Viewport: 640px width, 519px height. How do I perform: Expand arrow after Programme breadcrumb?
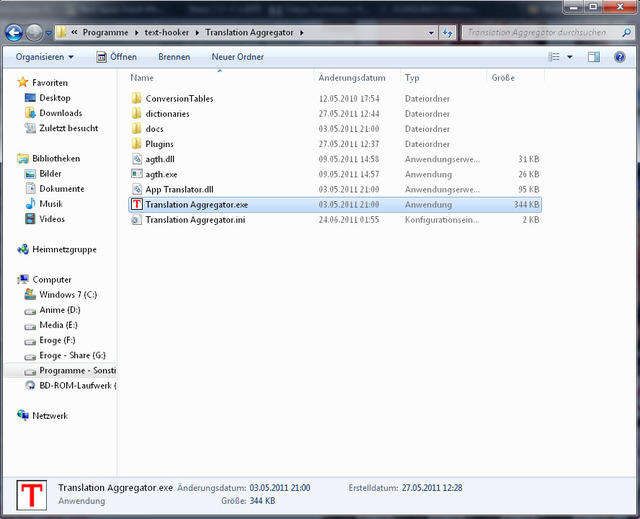tap(136, 33)
